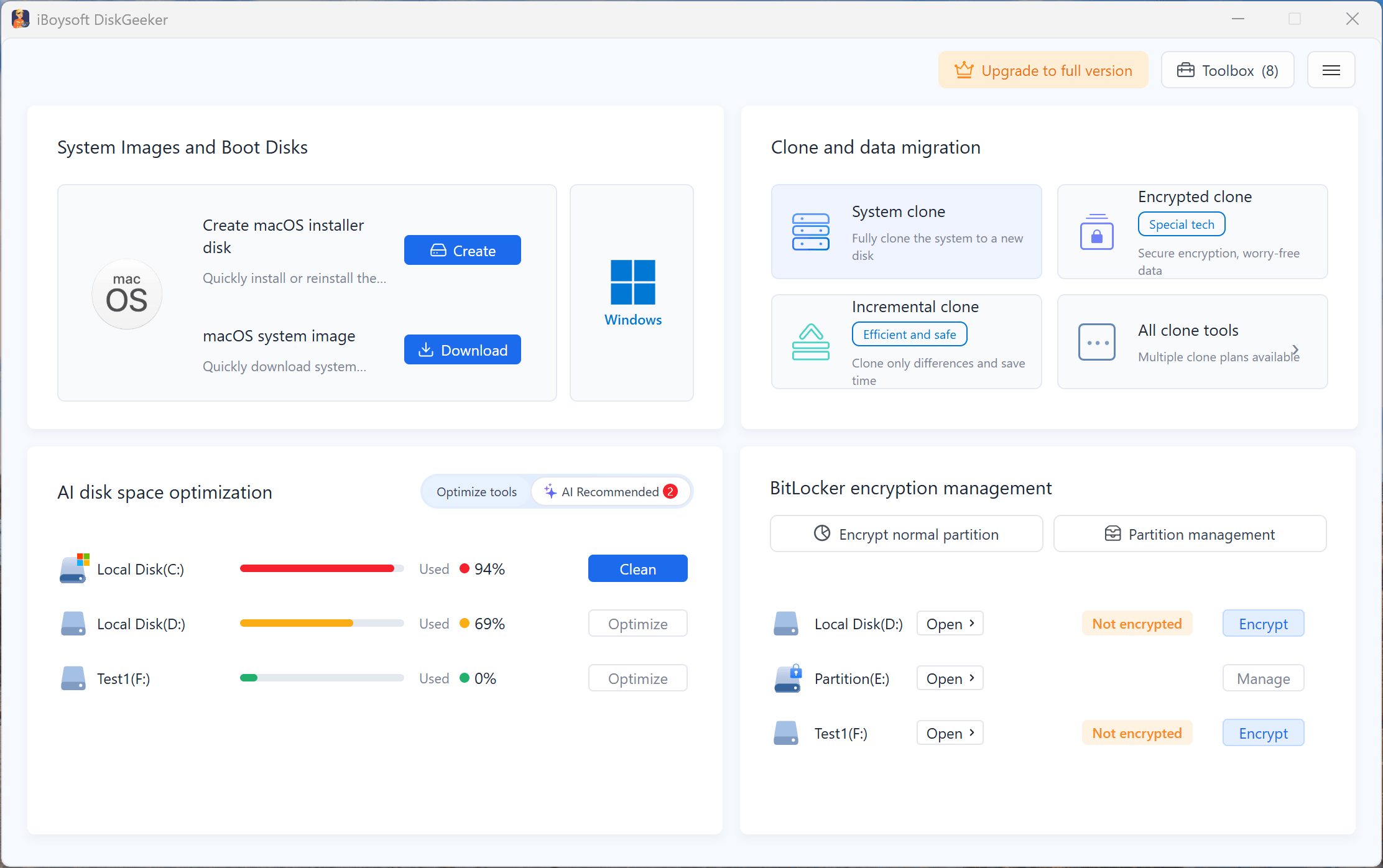
Task: Click the green usage dot for Test1(F:)
Action: tap(465, 678)
